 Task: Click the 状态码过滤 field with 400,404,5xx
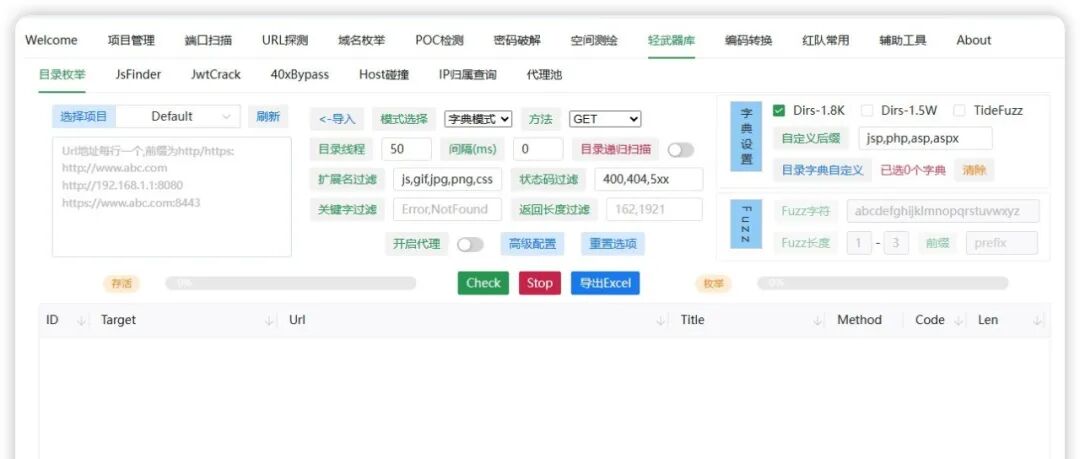[649, 180]
